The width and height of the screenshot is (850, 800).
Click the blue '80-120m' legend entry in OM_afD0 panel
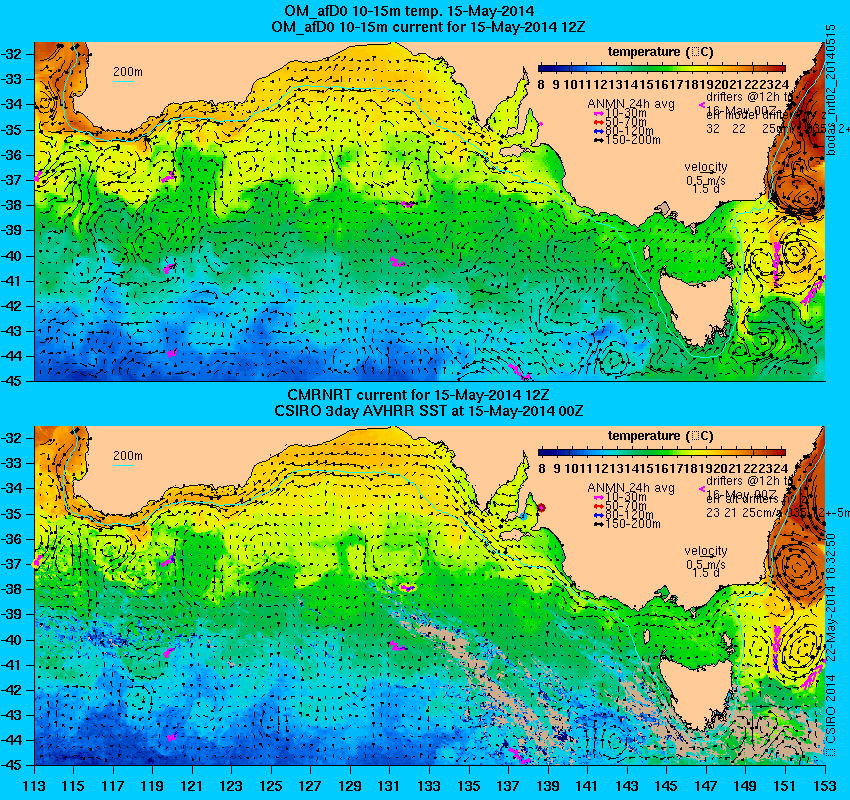[x=624, y=131]
